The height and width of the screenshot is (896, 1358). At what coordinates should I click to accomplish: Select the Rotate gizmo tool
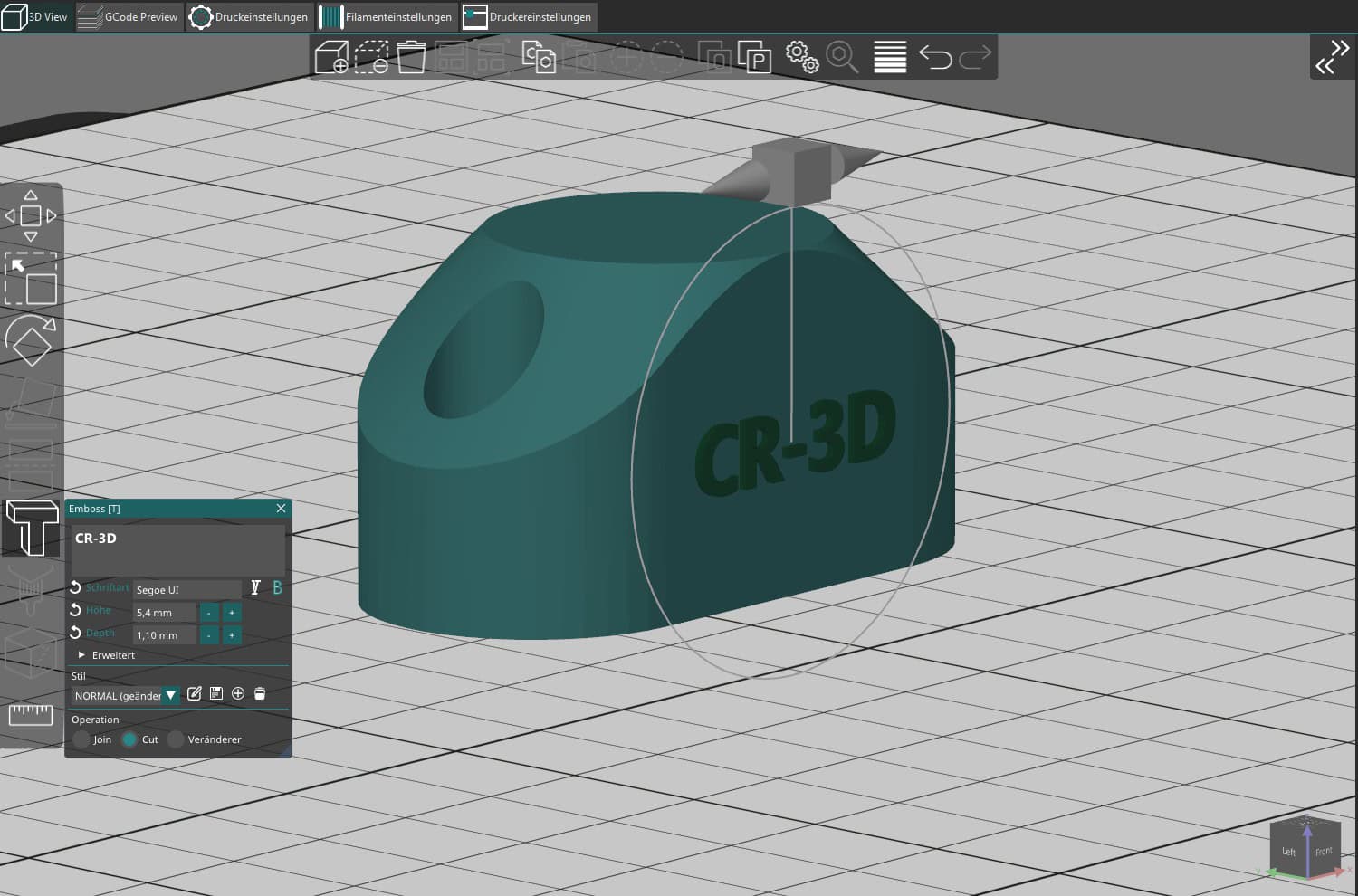(x=31, y=340)
